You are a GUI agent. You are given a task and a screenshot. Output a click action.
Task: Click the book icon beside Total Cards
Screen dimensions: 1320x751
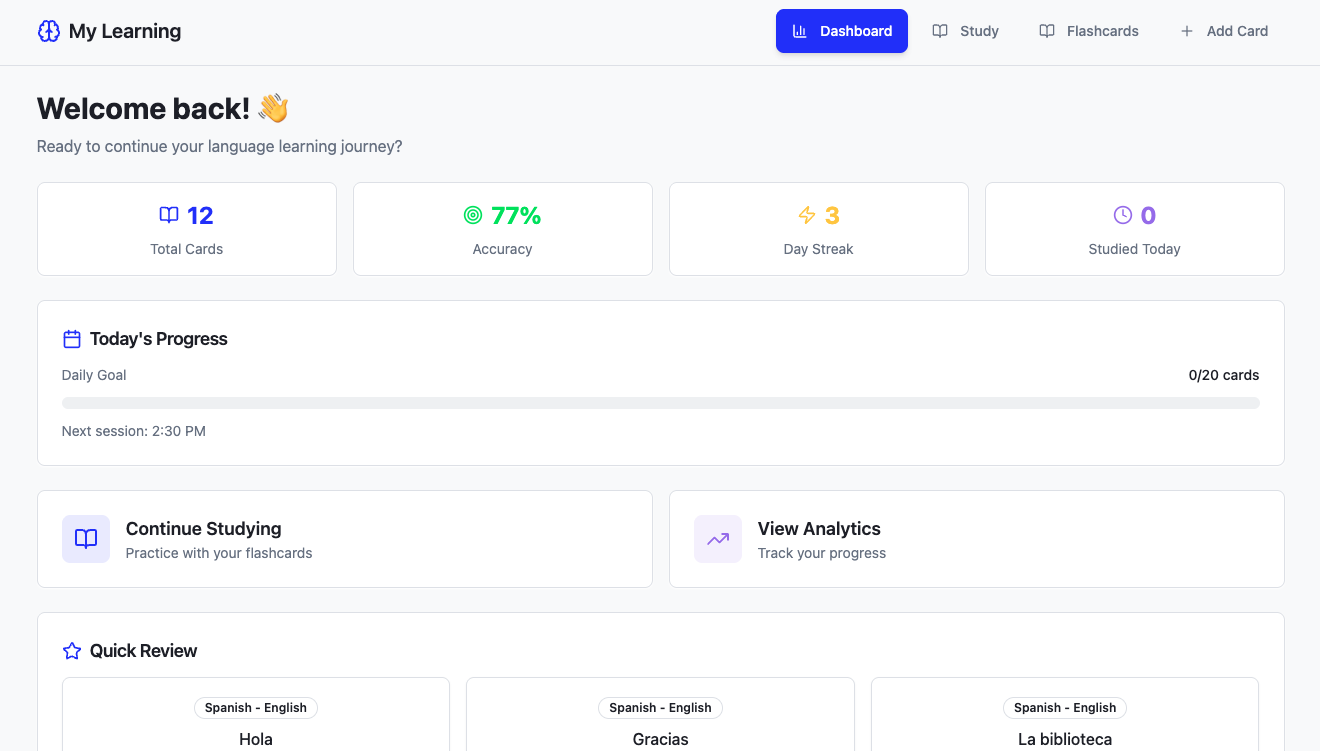coord(169,215)
